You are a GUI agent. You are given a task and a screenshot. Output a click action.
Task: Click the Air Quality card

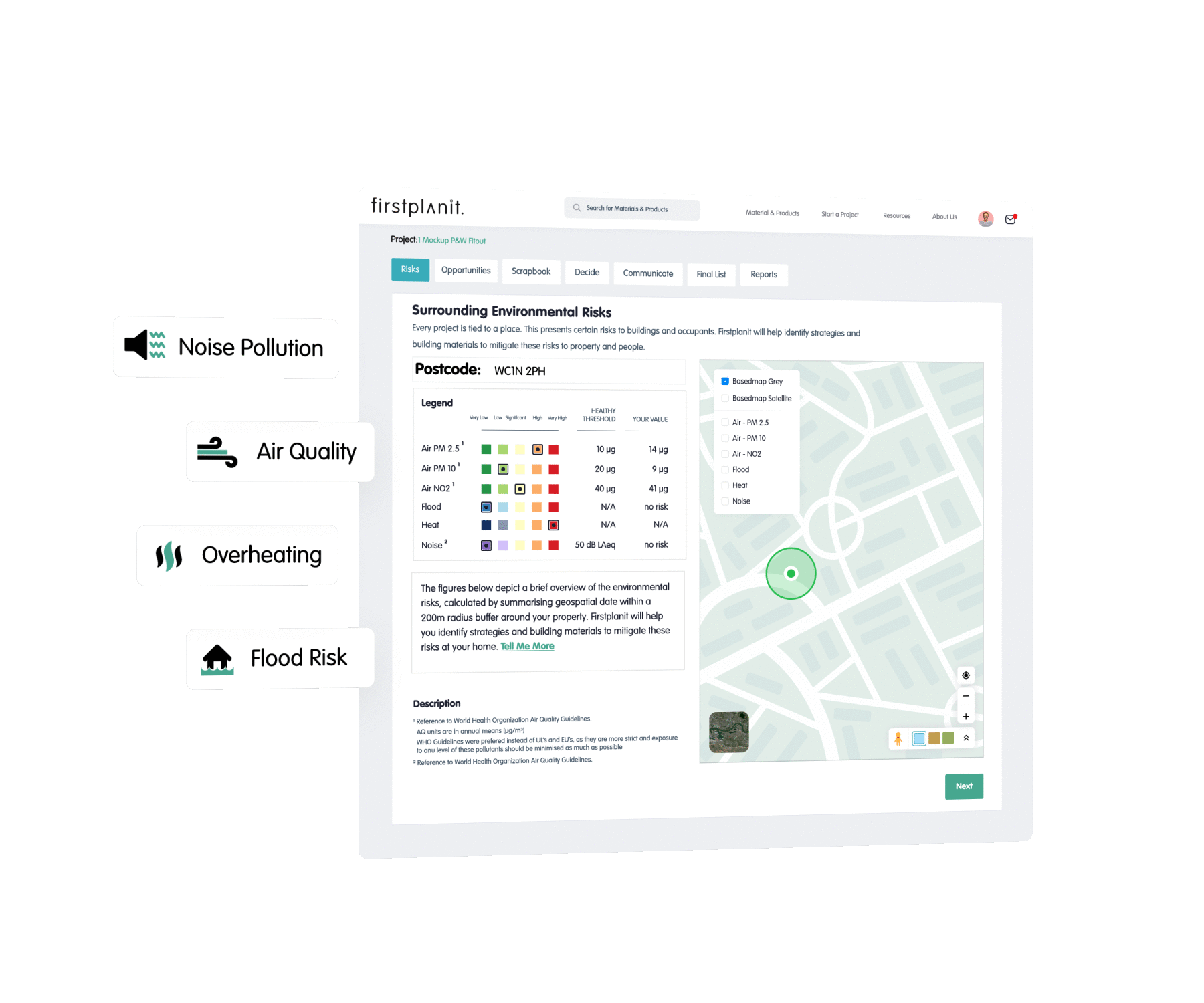tap(280, 451)
